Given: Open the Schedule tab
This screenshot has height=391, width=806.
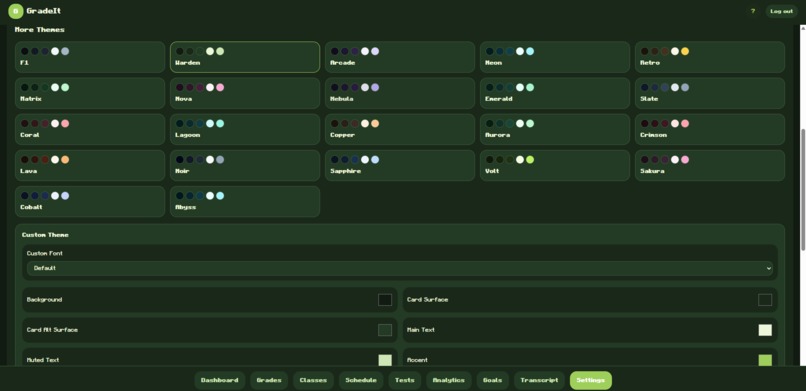Looking at the screenshot, I should pyautogui.click(x=361, y=380).
